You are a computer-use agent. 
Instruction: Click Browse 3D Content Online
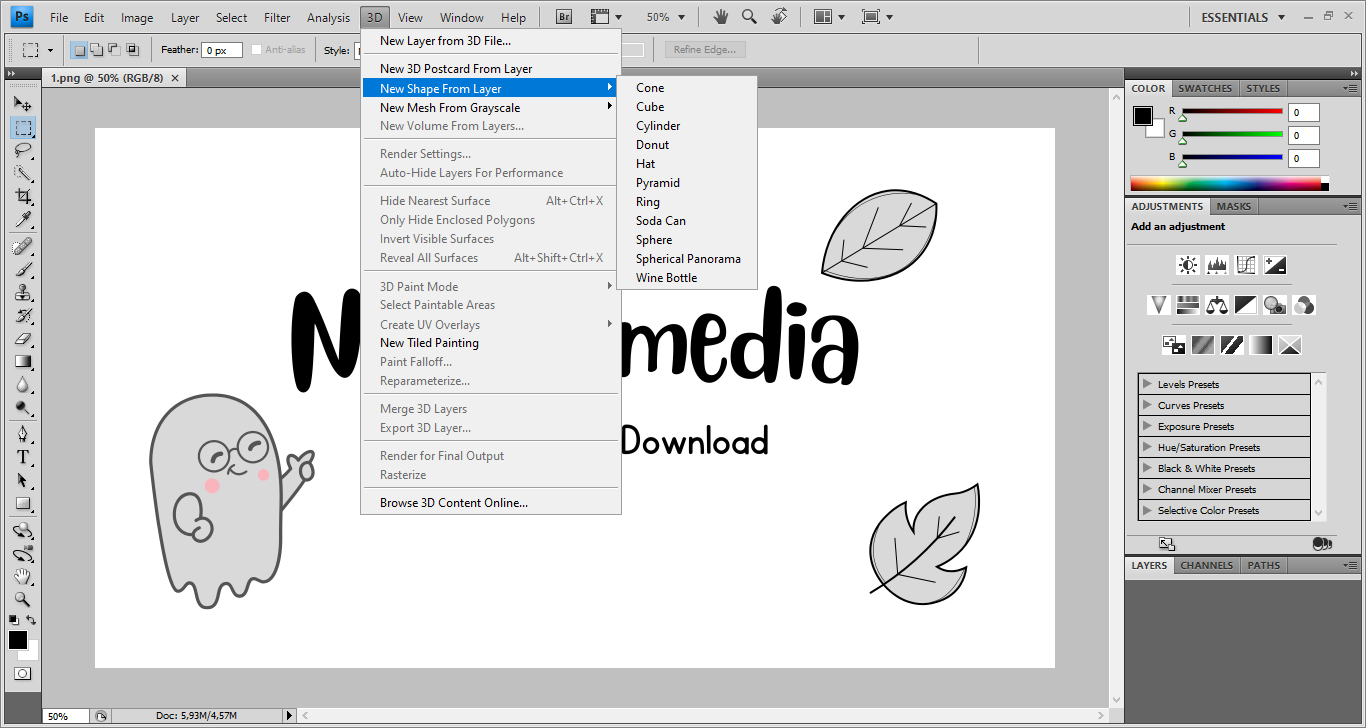[453, 503]
